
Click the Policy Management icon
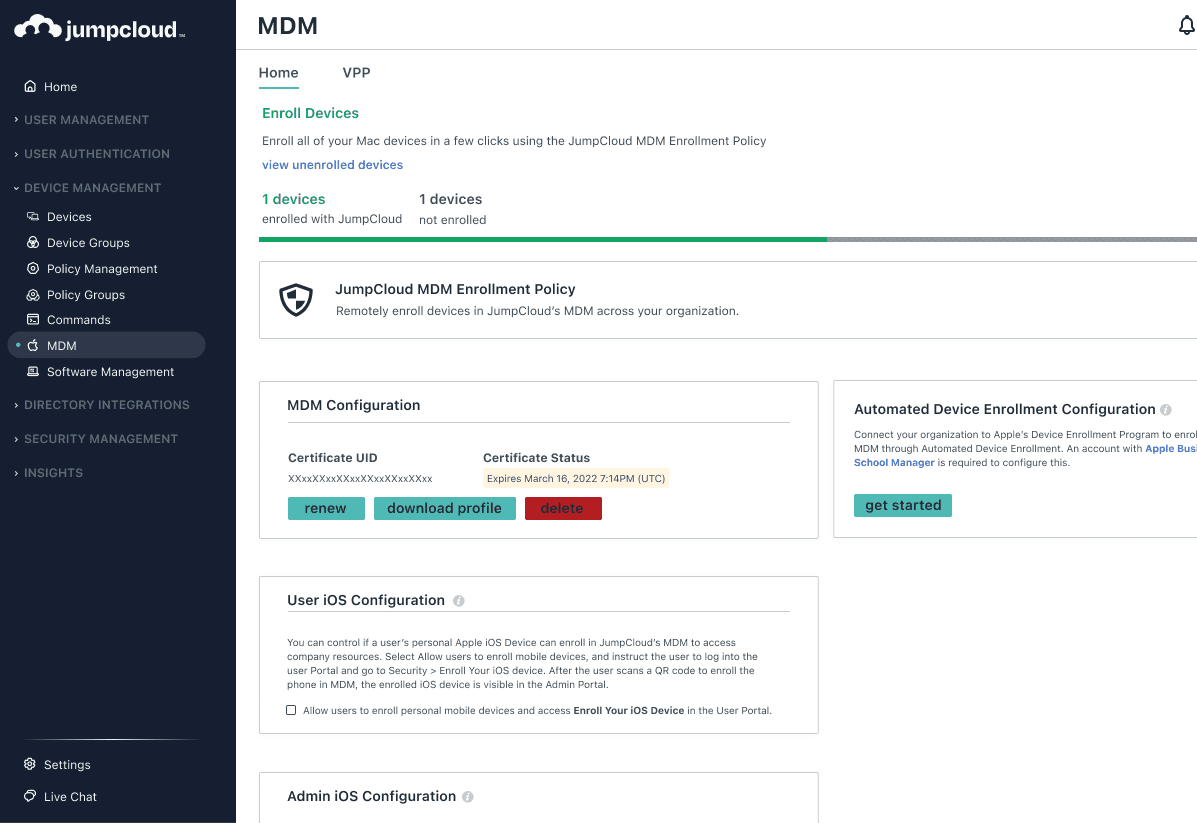click(x=33, y=269)
